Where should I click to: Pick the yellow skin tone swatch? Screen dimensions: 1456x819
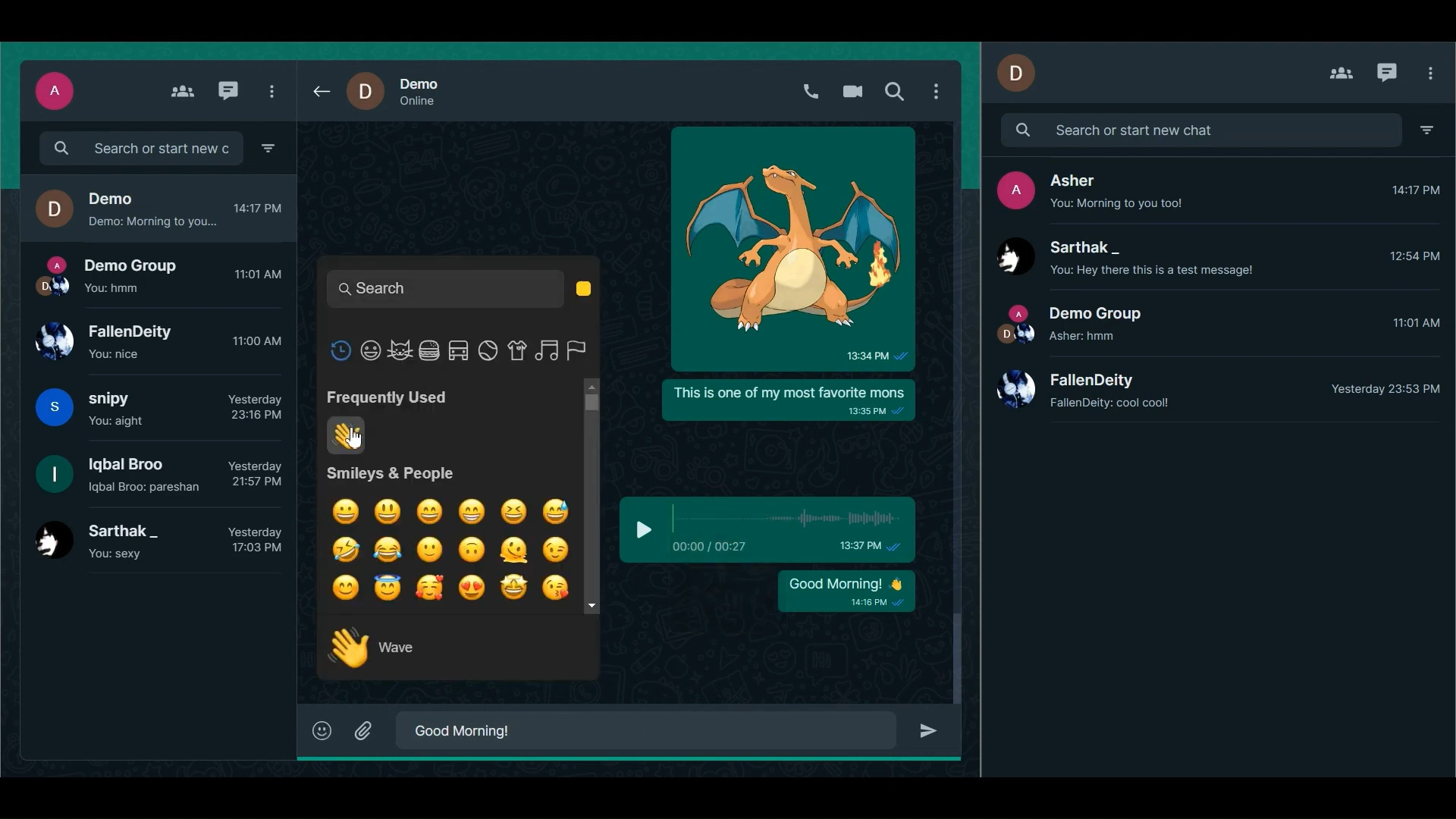click(584, 289)
